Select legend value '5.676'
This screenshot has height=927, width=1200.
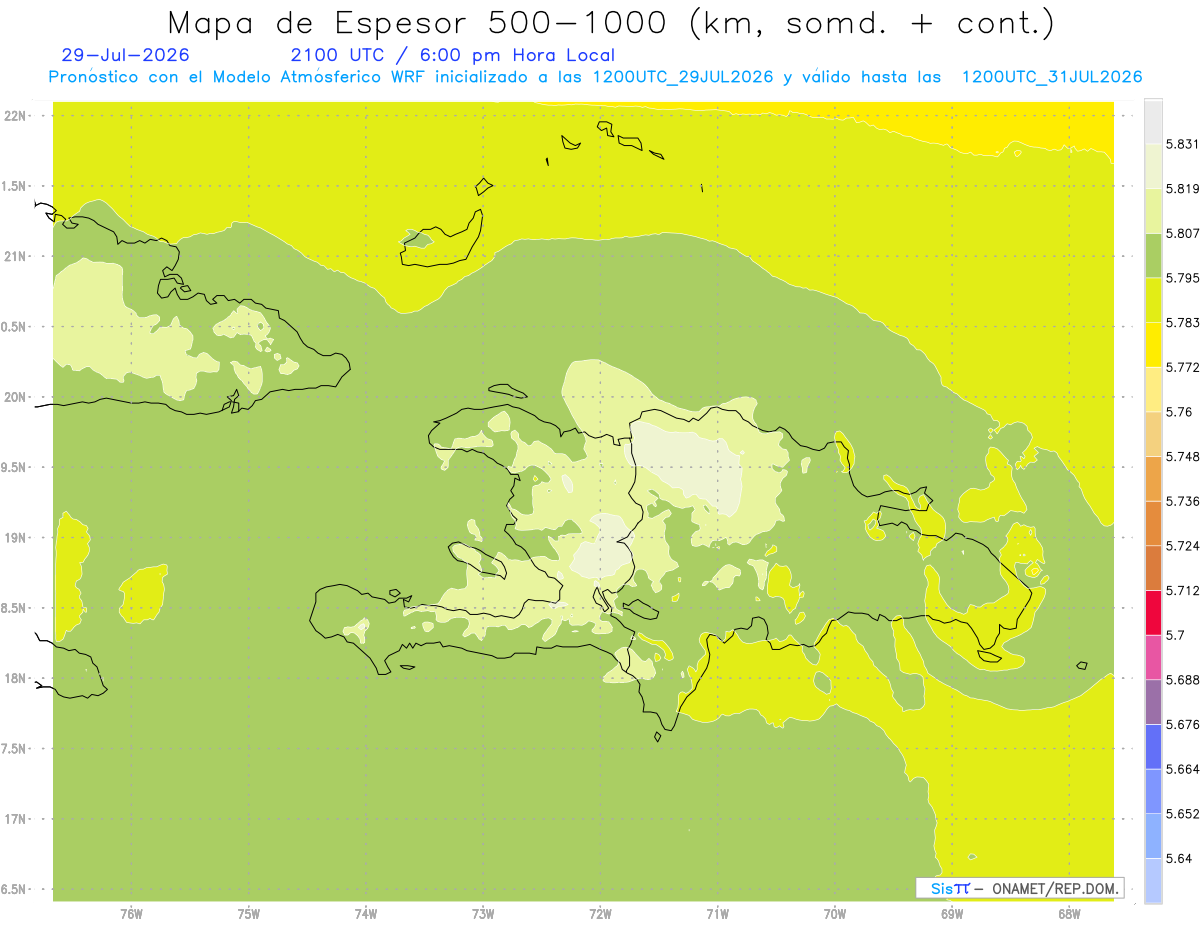(x=1183, y=724)
